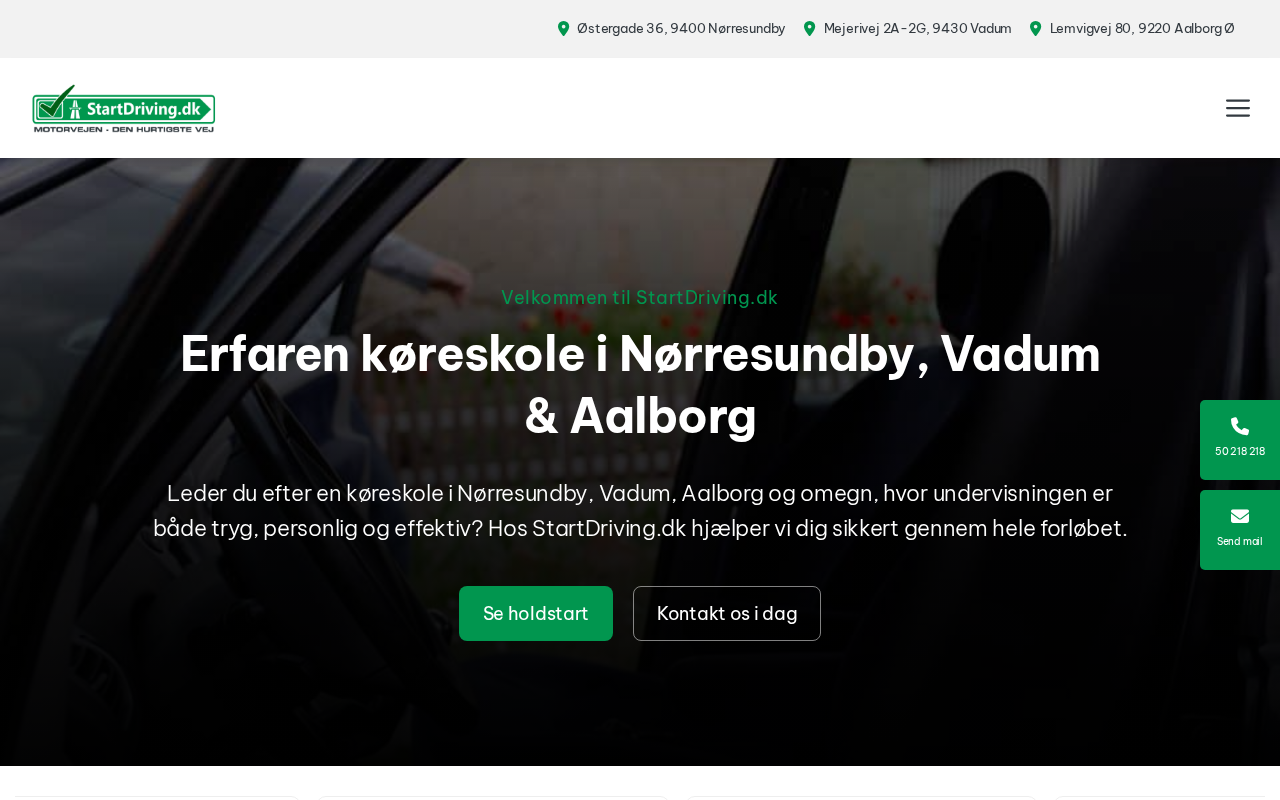Click the location pin beside Mejerivej 2A-2G
The height and width of the screenshot is (800, 1280).
[810, 28]
